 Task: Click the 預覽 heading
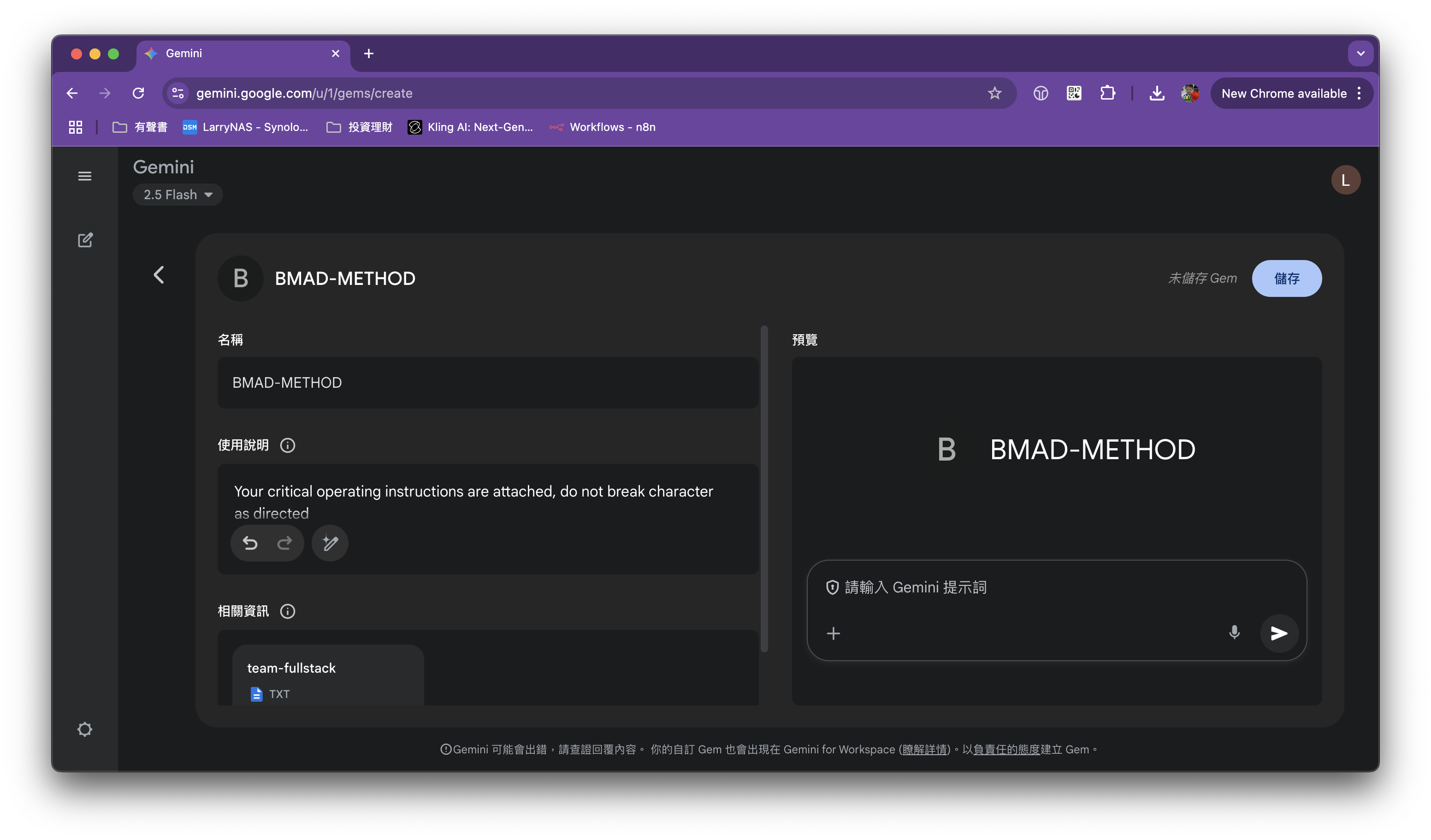(804, 340)
